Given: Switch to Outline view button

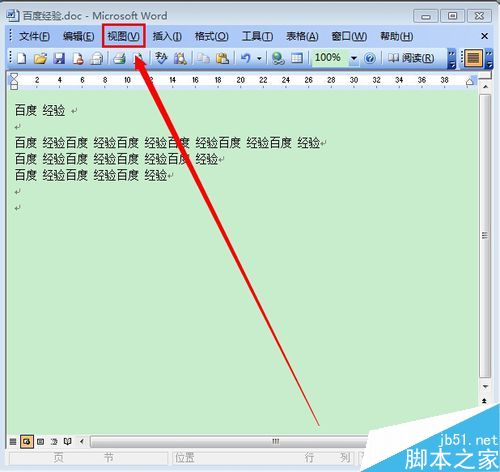Looking at the screenshot, I should (x=54, y=442).
